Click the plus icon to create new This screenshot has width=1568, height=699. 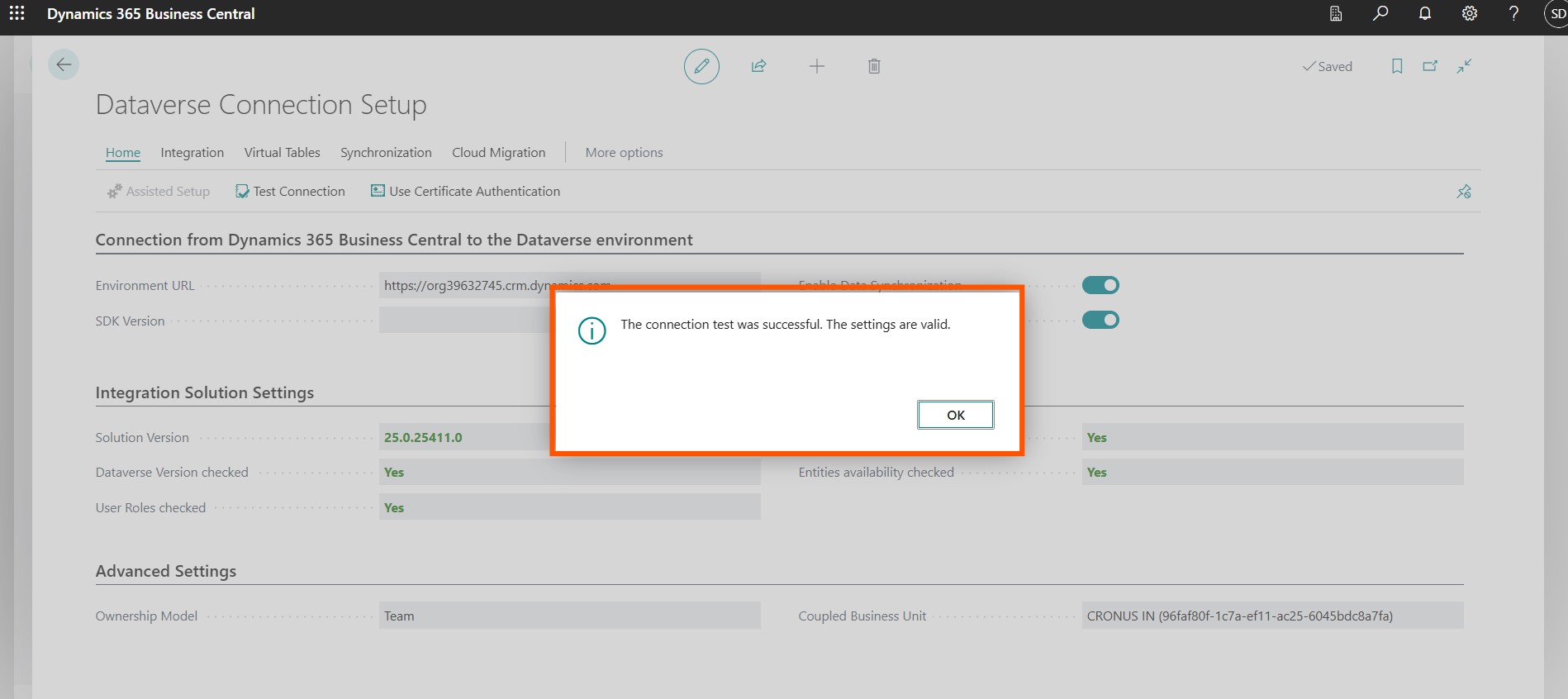pos(816,66)
